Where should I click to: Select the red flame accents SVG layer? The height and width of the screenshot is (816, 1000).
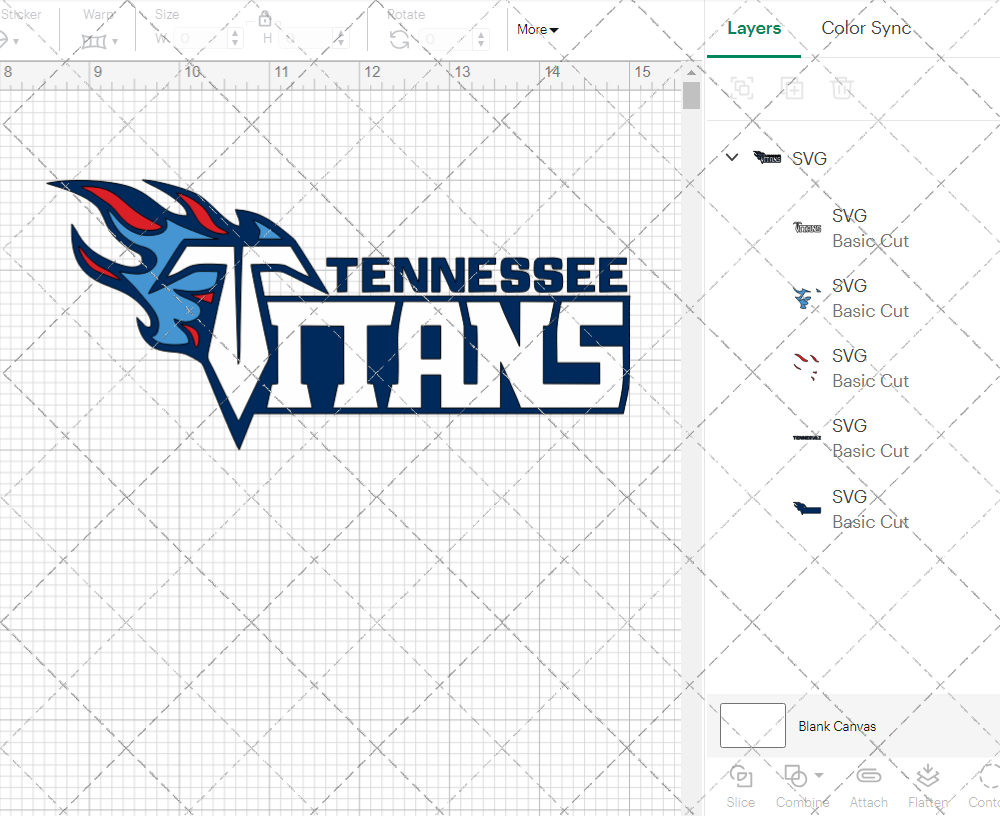tap(852, 368)
